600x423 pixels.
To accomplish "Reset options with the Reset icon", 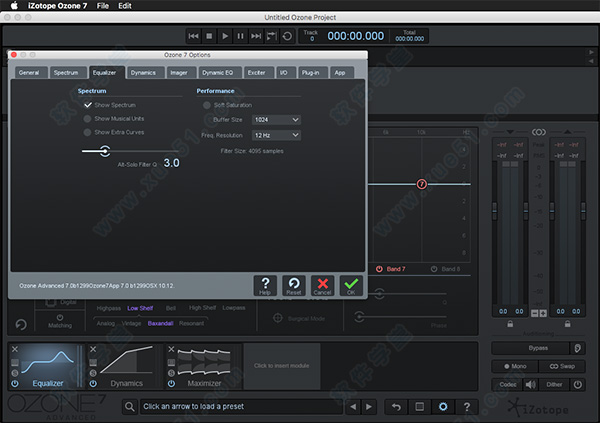I will click(x=293, y=286).
